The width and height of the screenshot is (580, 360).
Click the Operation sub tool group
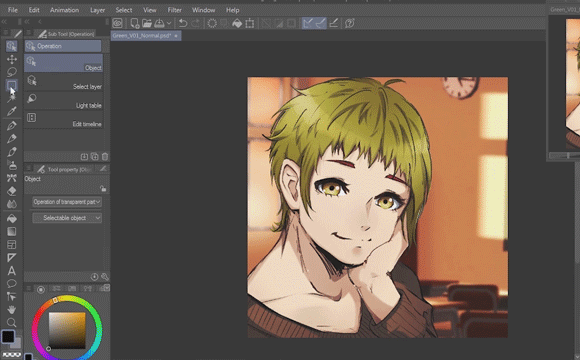point(63,46)
